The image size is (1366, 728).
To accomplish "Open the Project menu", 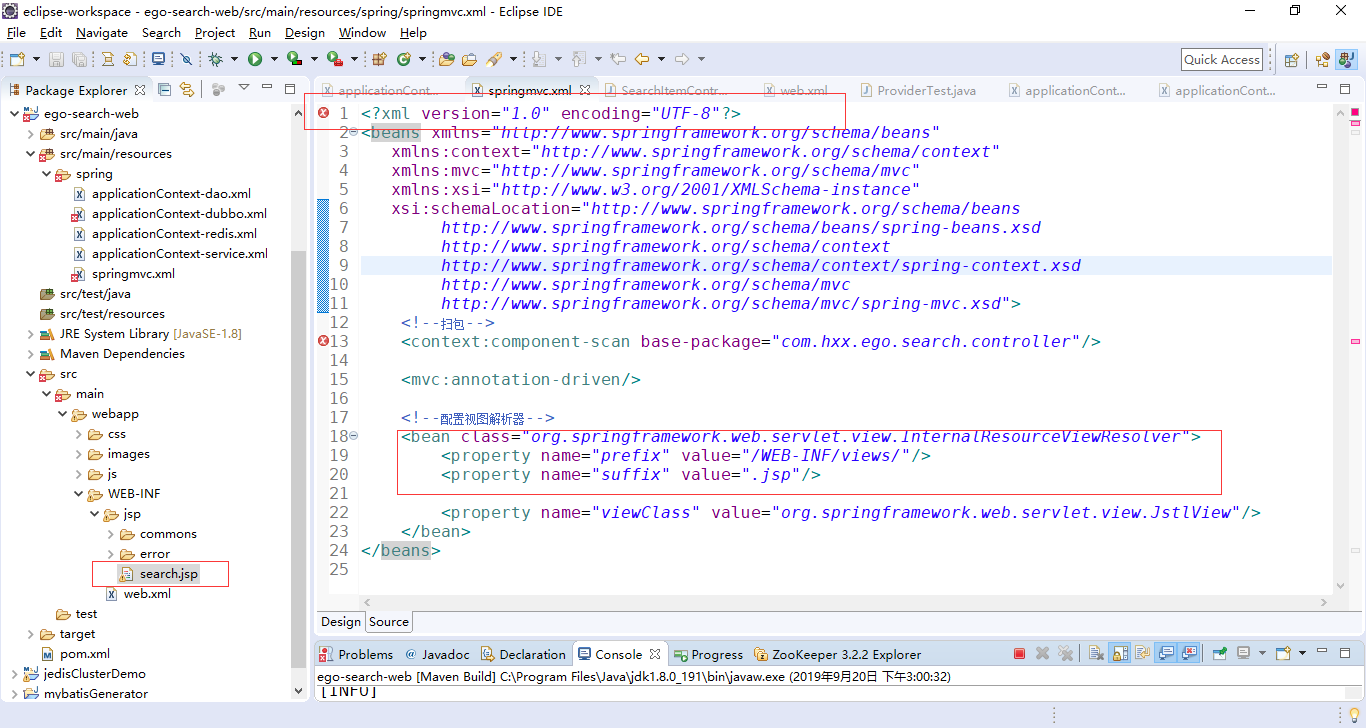I will [215, 32].
